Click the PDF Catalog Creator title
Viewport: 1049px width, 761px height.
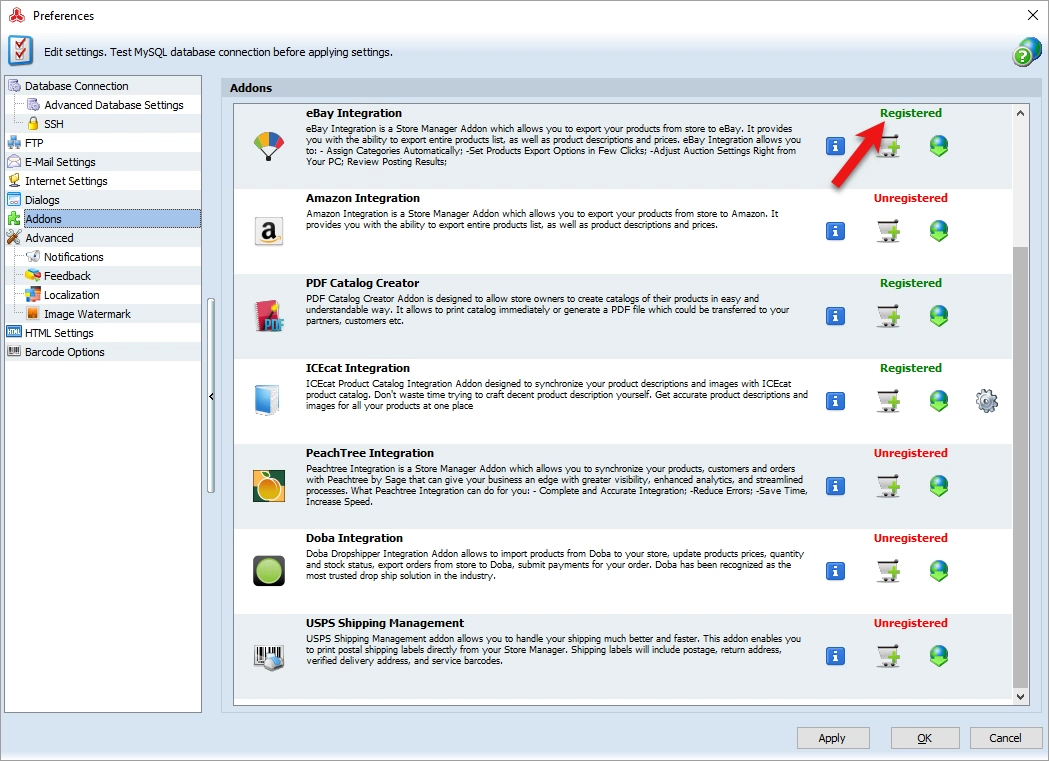pos(363,283)
